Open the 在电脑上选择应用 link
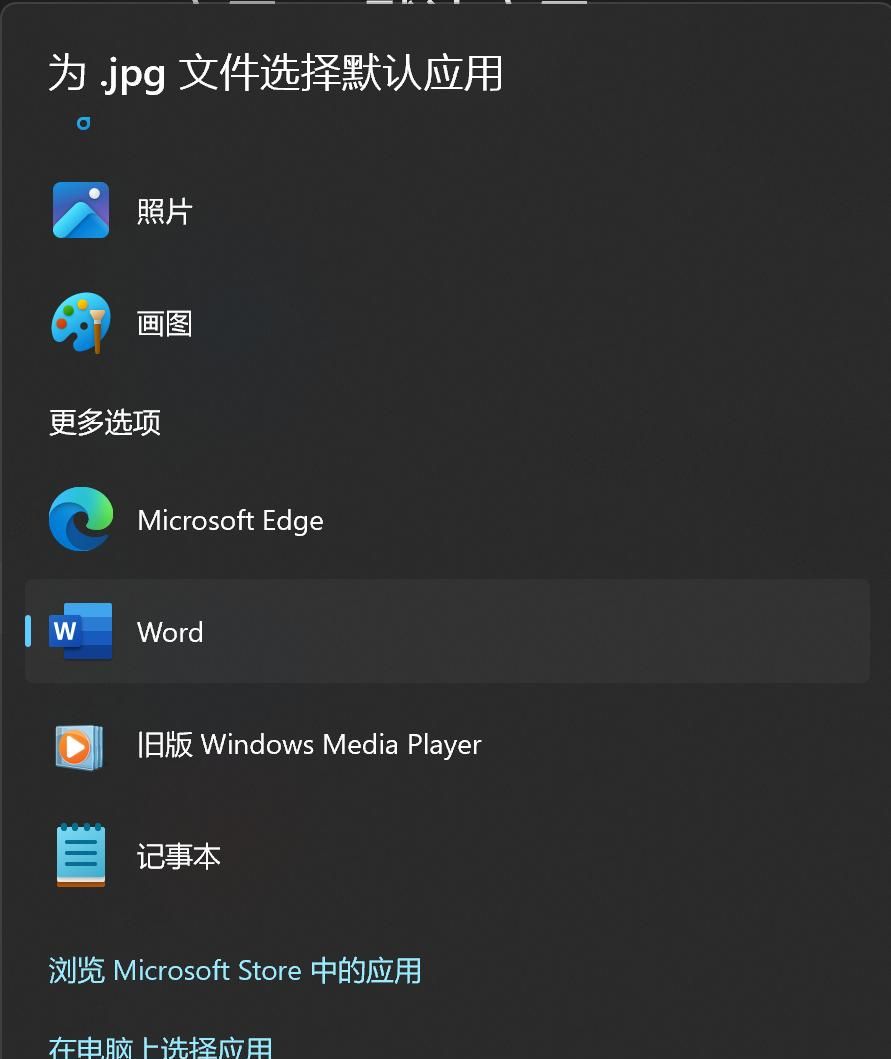Viewport: 891px width, 1059px height. [160, 1047]
